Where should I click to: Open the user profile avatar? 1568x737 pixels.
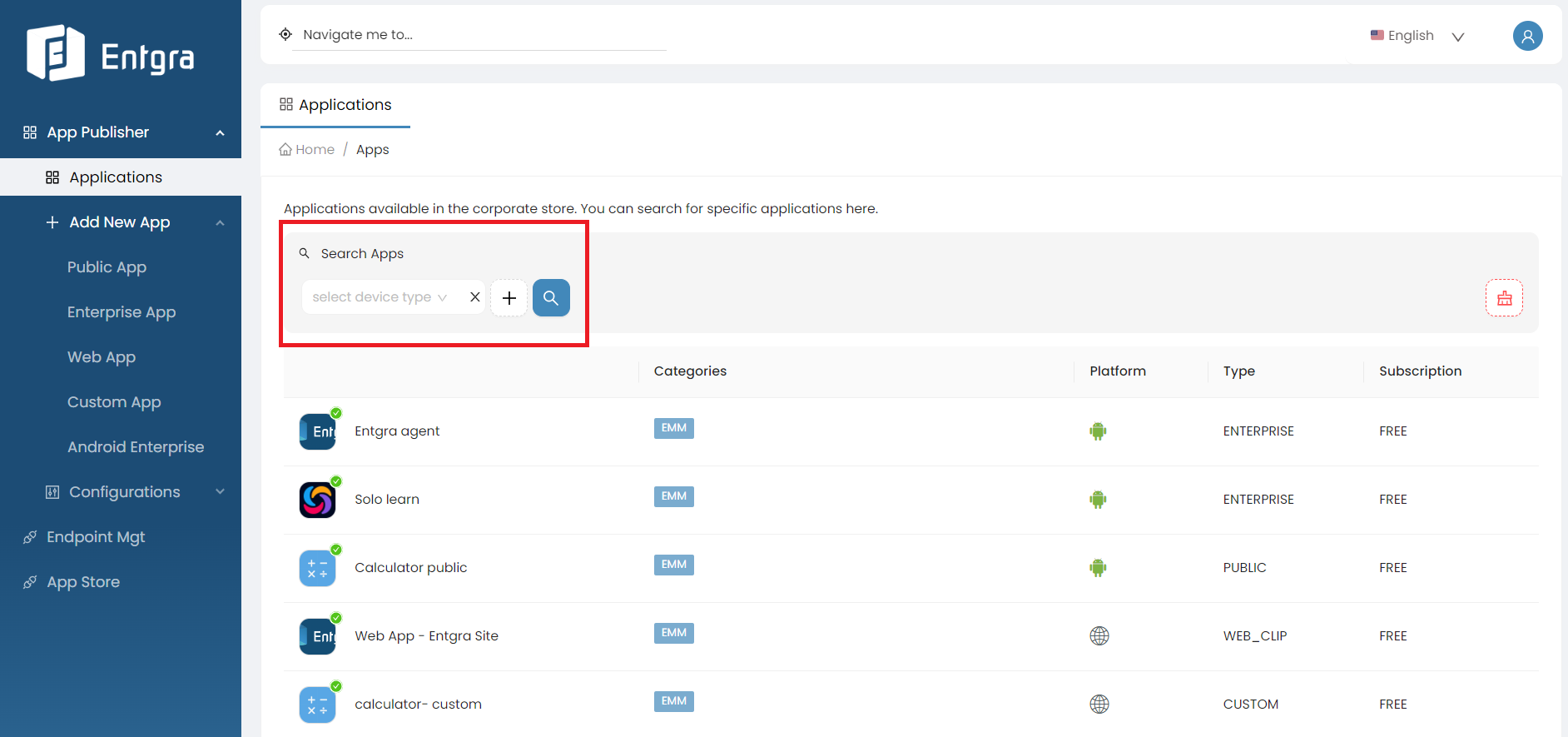tap(1527, 36)
